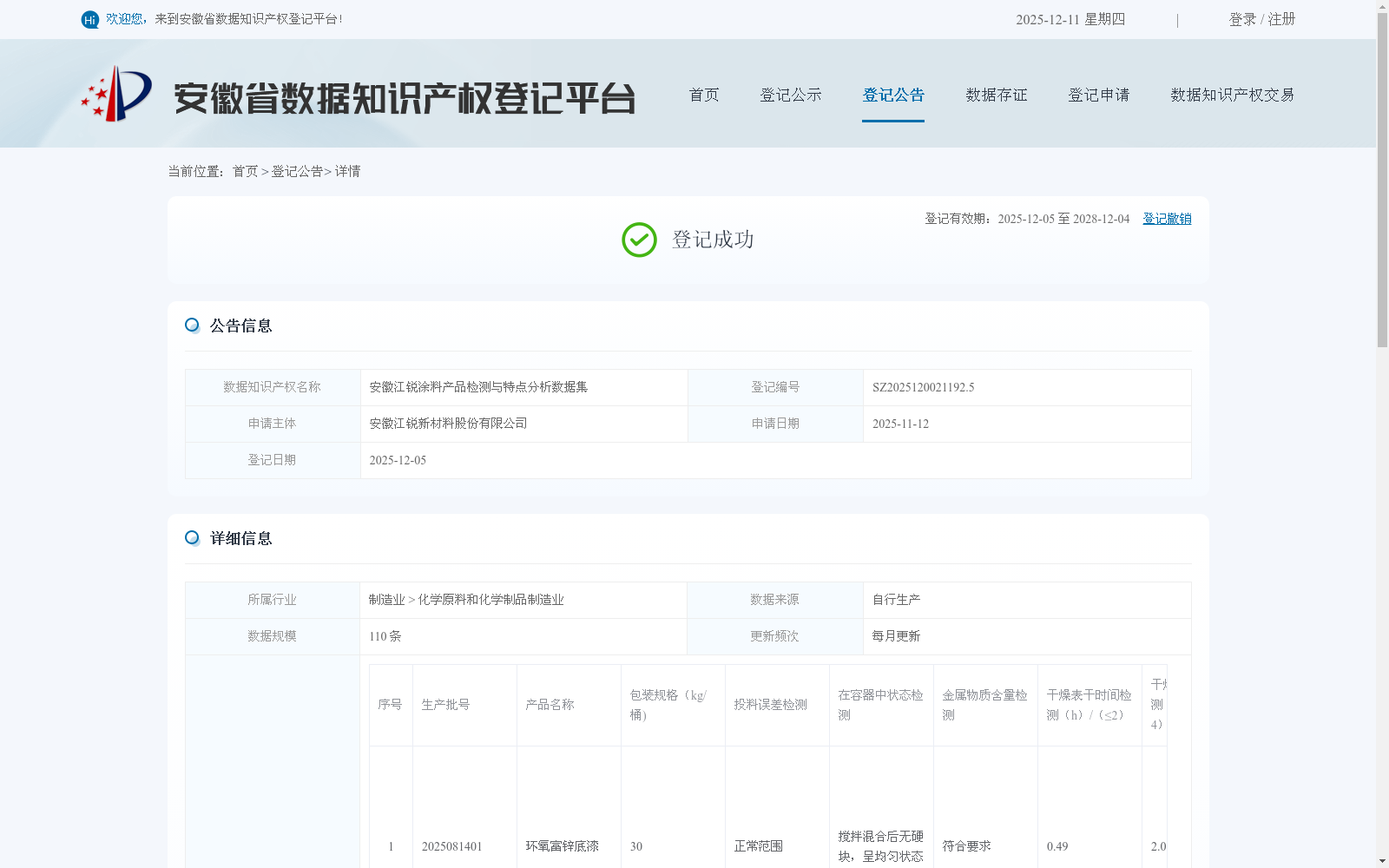Click the page vertical scrollbar thumb
This screenshot has height=868, width=1389.
click(x=1382, y=180)
